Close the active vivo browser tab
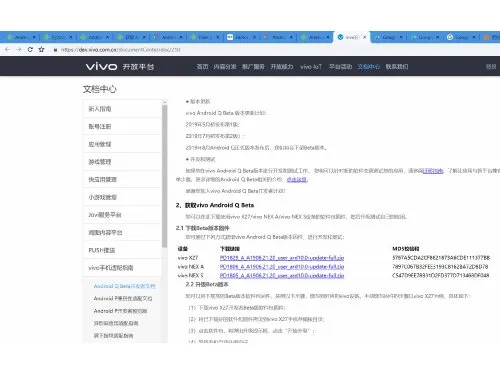The height and width of the screenshot is (375, 500). click(x=365, y=37)
